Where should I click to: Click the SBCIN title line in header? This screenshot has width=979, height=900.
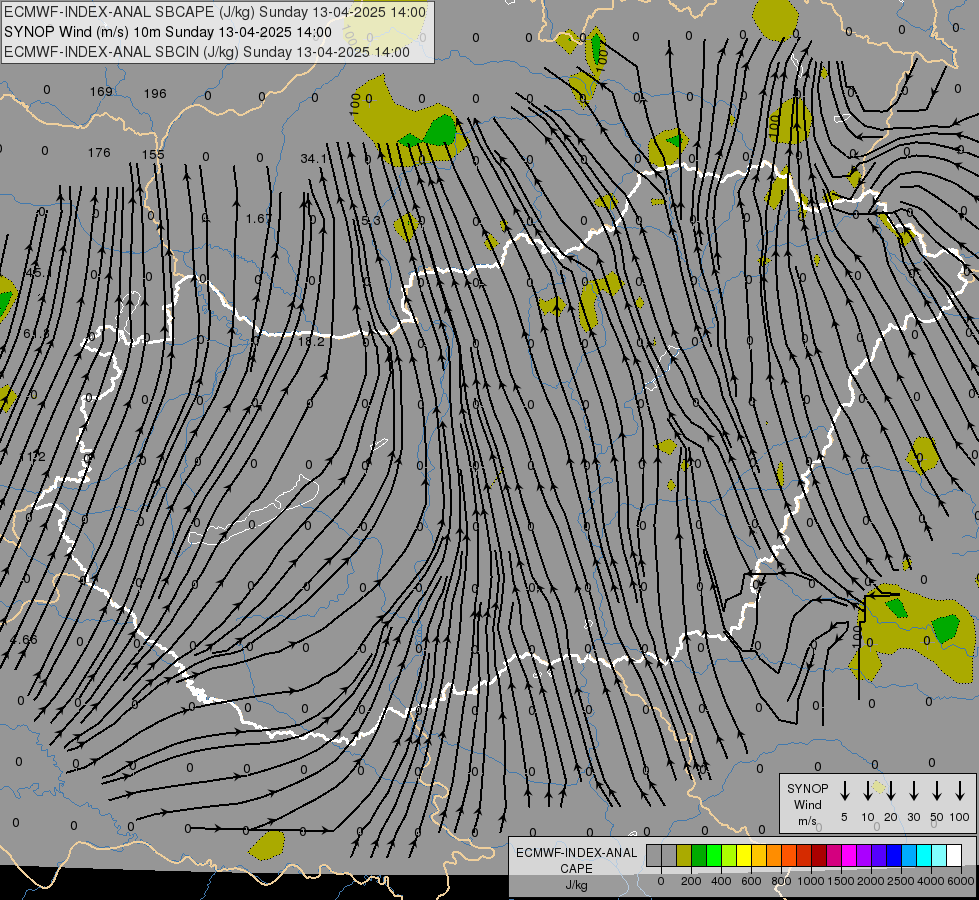click(x=207, y=52)
